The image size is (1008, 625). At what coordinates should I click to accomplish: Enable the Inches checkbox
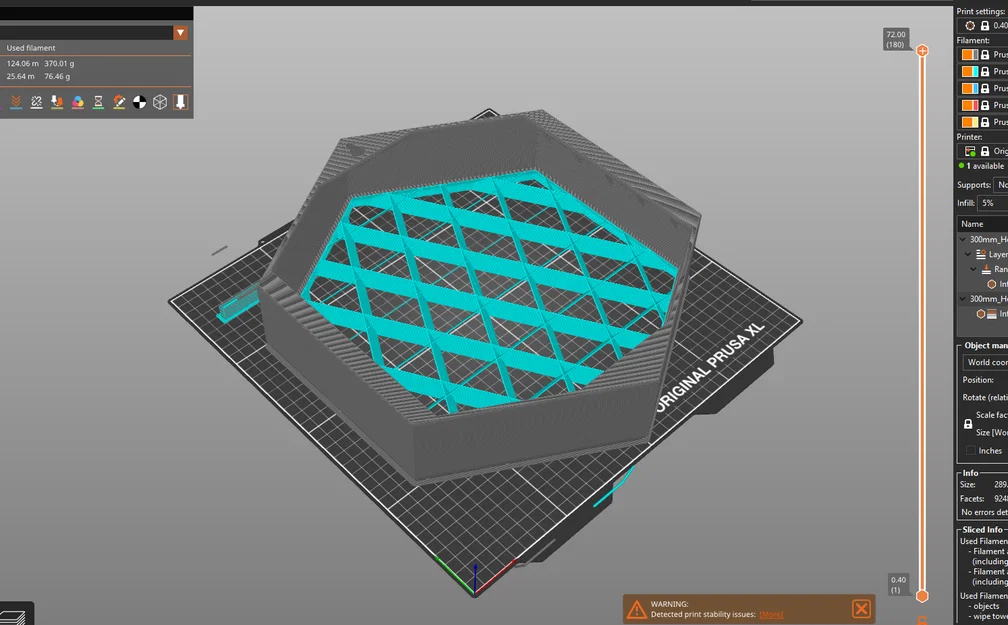click(x=971, y=449)
